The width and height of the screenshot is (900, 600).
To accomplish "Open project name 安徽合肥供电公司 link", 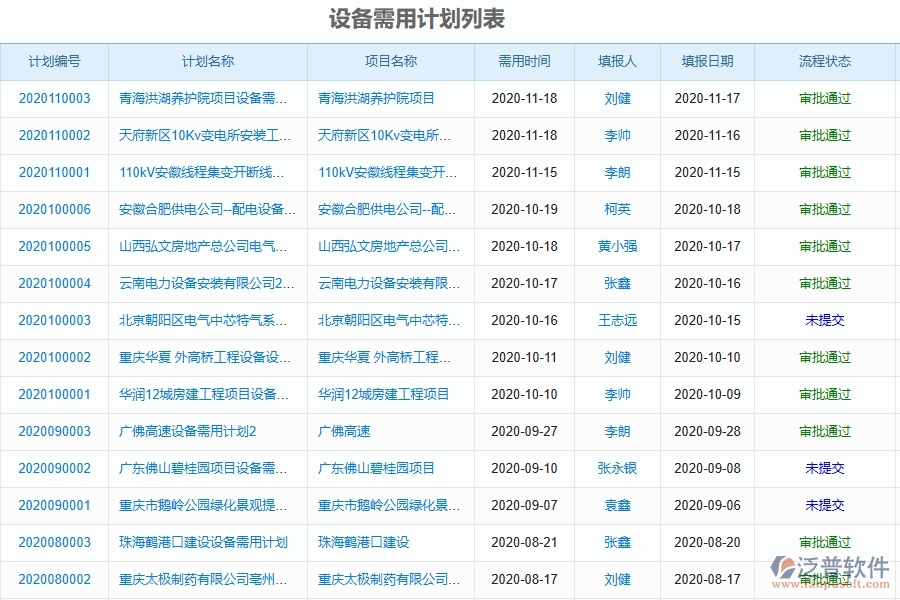I will (x=388, y=209).
